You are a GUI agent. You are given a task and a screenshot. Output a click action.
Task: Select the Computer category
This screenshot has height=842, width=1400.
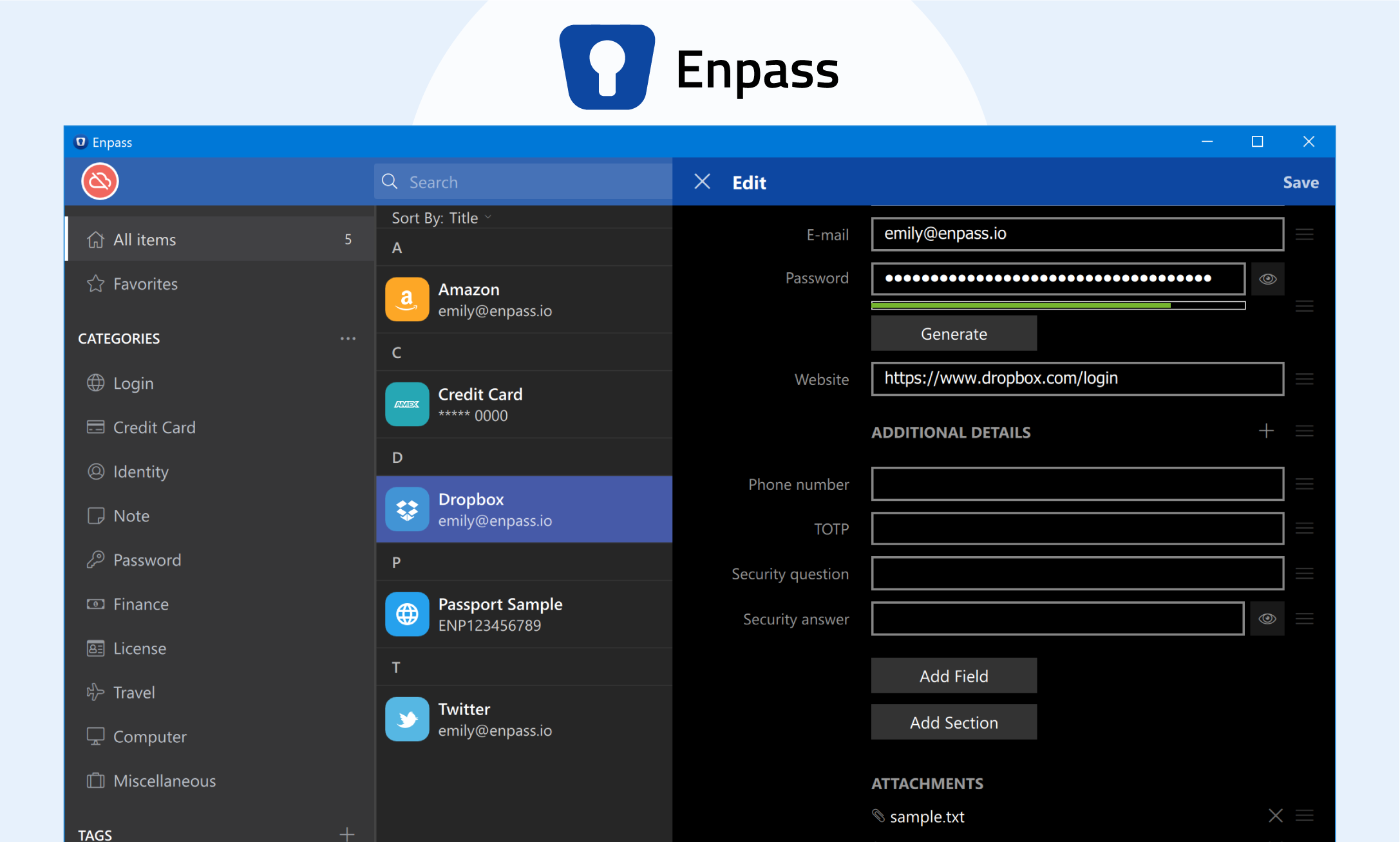[220, 736]
